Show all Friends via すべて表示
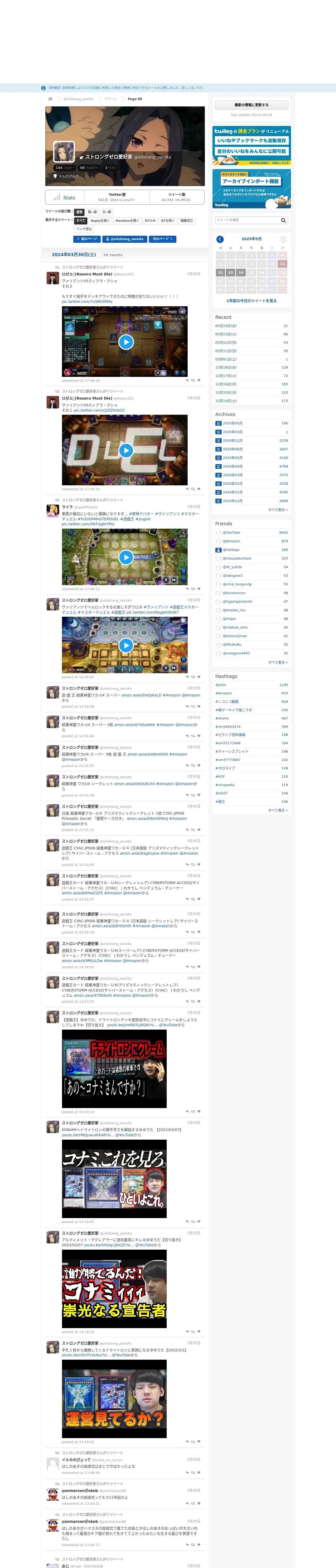The width and height of the screenshot is (336, 1568). (x=278, y=662)
